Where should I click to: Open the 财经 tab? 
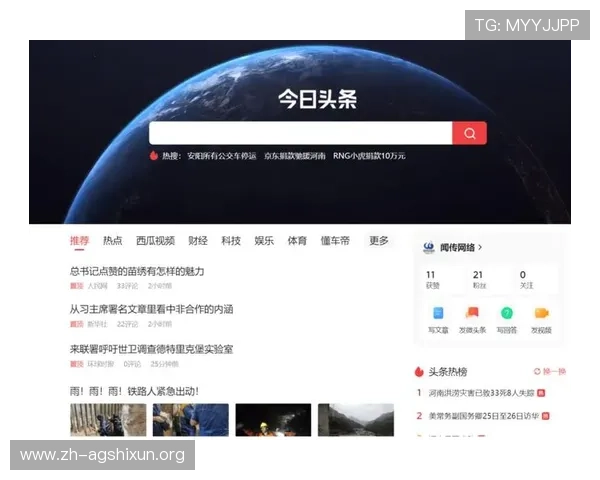click(x=198, y=241)
